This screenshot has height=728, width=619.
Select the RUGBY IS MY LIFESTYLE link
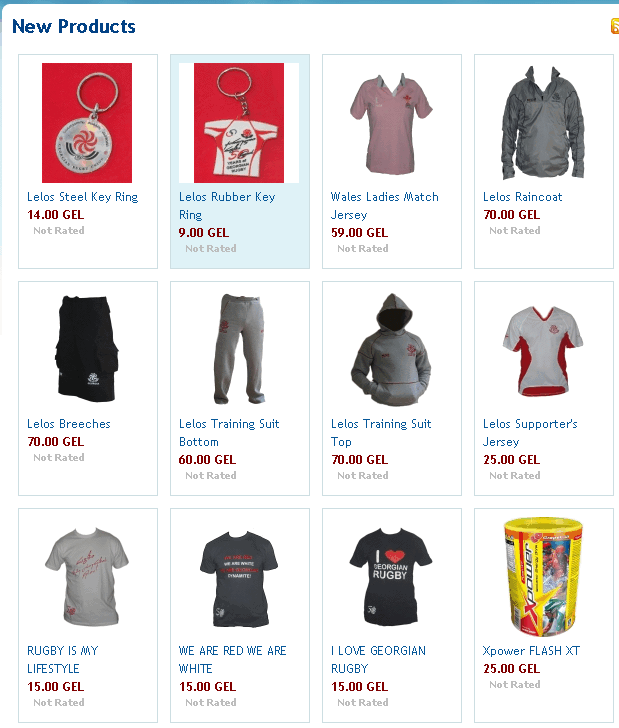tap(63, 660)
